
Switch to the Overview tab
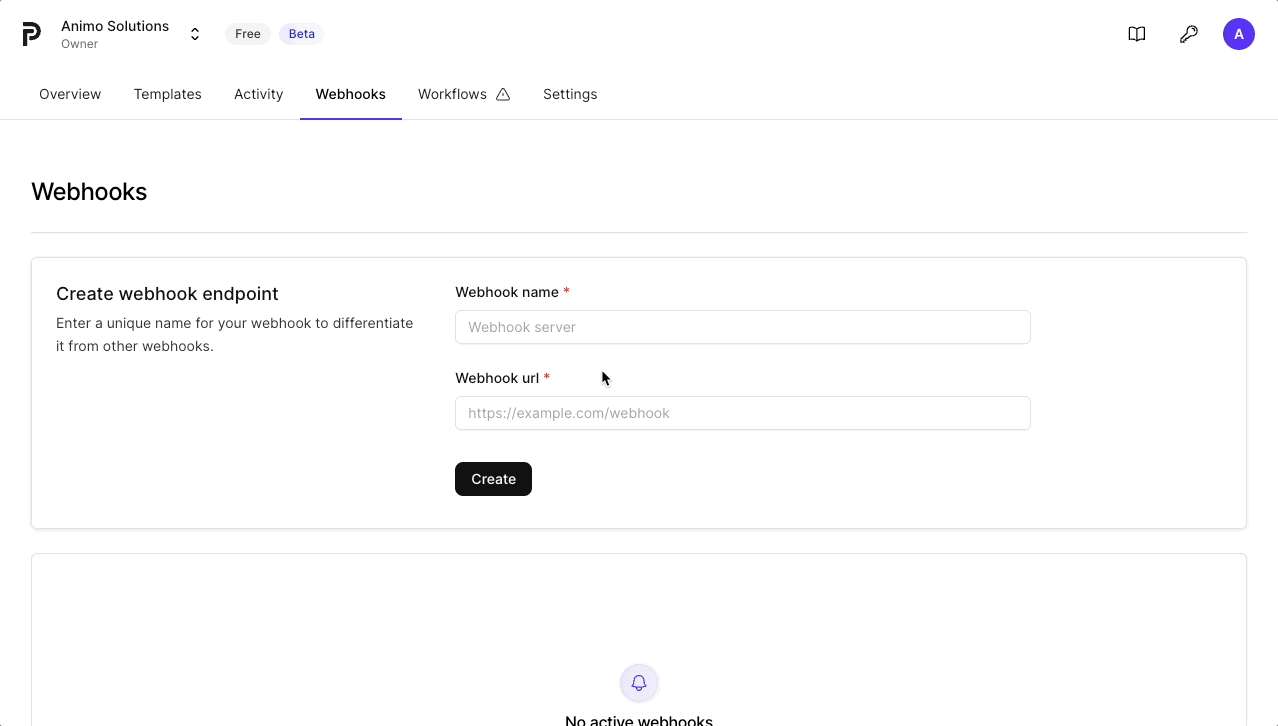click(70, 94)
